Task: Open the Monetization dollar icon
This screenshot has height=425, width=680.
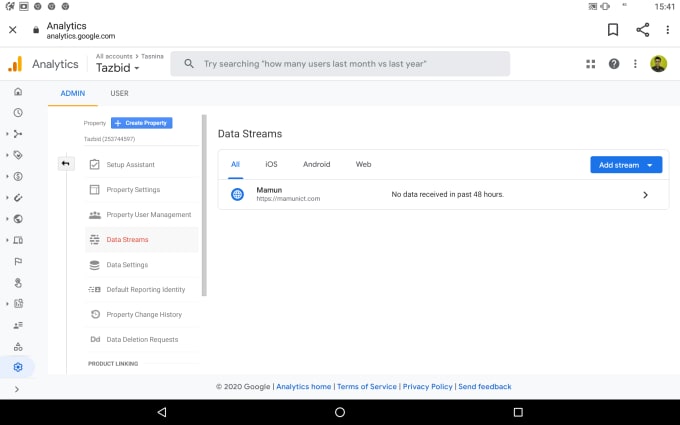Action: [18, 177]
